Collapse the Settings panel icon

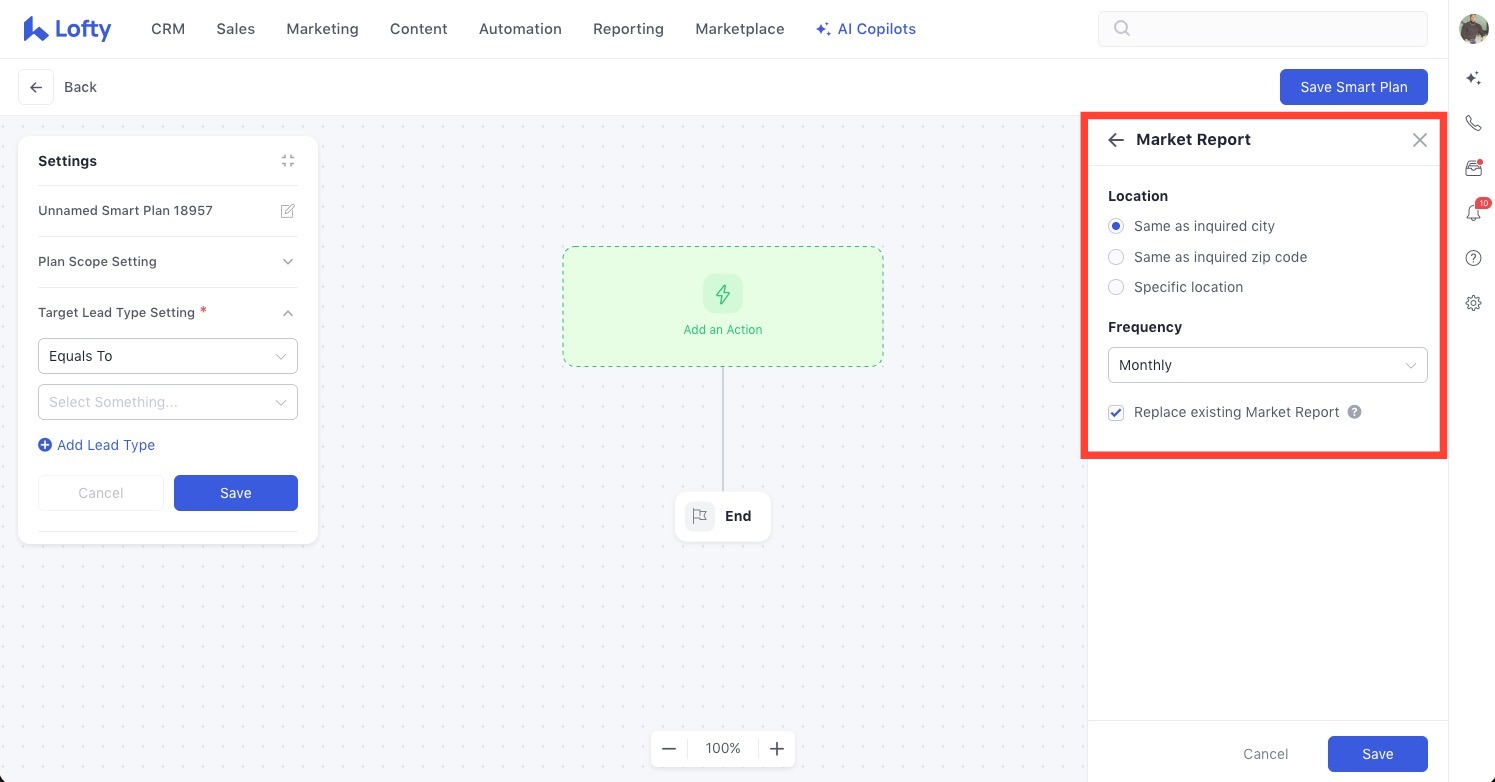[288, 161]
